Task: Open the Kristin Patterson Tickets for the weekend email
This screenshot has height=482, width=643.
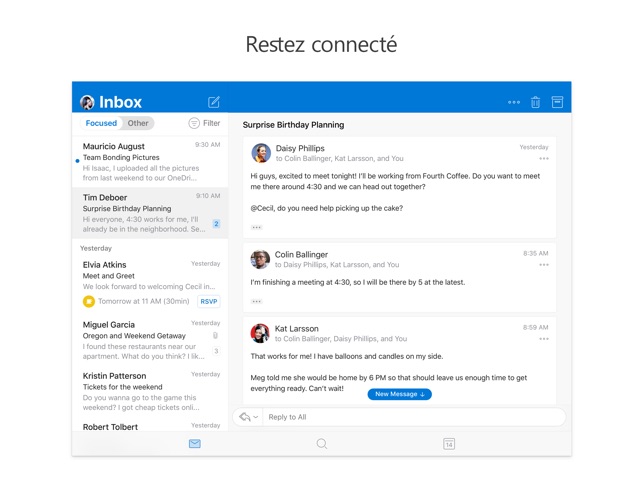Action: (150, 391)
